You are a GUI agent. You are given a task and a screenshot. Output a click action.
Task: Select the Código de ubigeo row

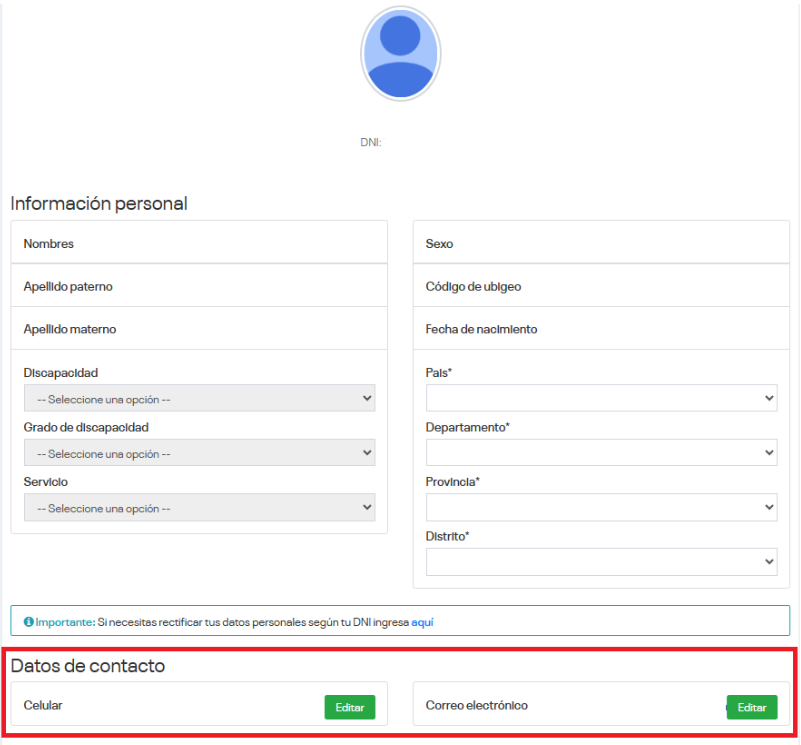tap(601, 286)
